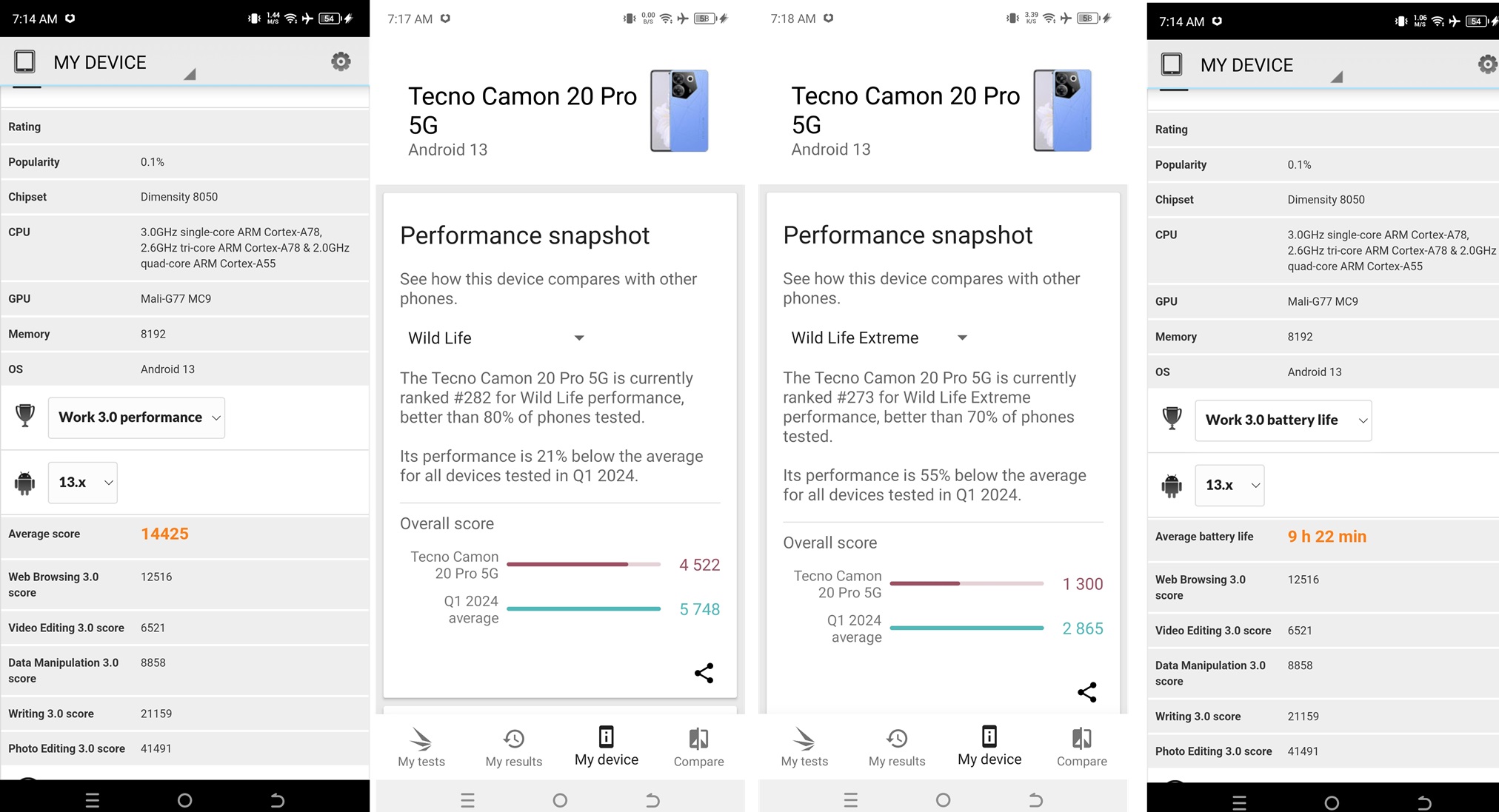Tap Memory row 8192 in left screen

coord(185,334)
